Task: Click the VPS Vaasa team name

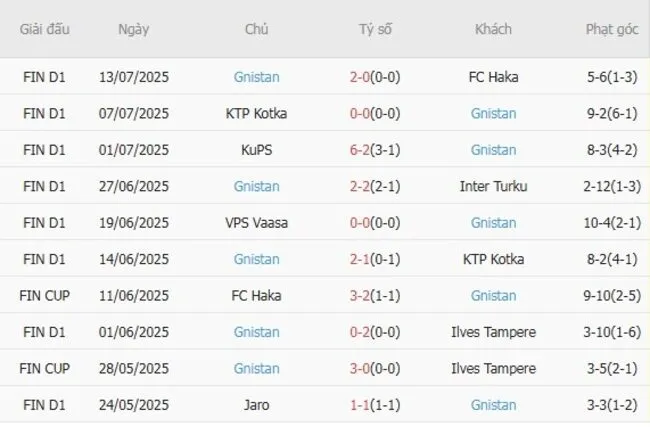Action: pyautogui.click(x=256, y=222)
